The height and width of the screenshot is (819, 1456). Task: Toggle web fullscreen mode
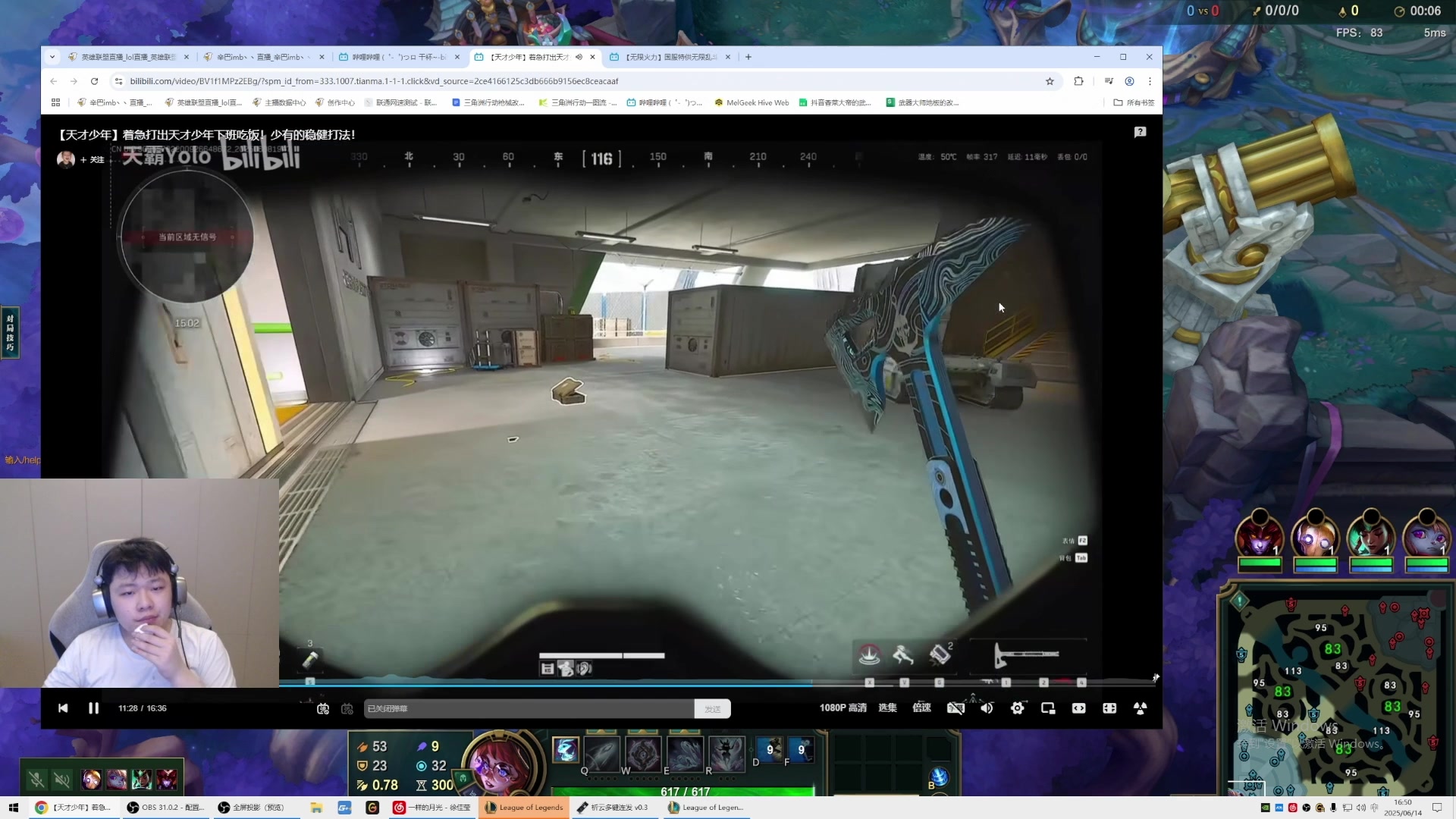pos(1109,708)
